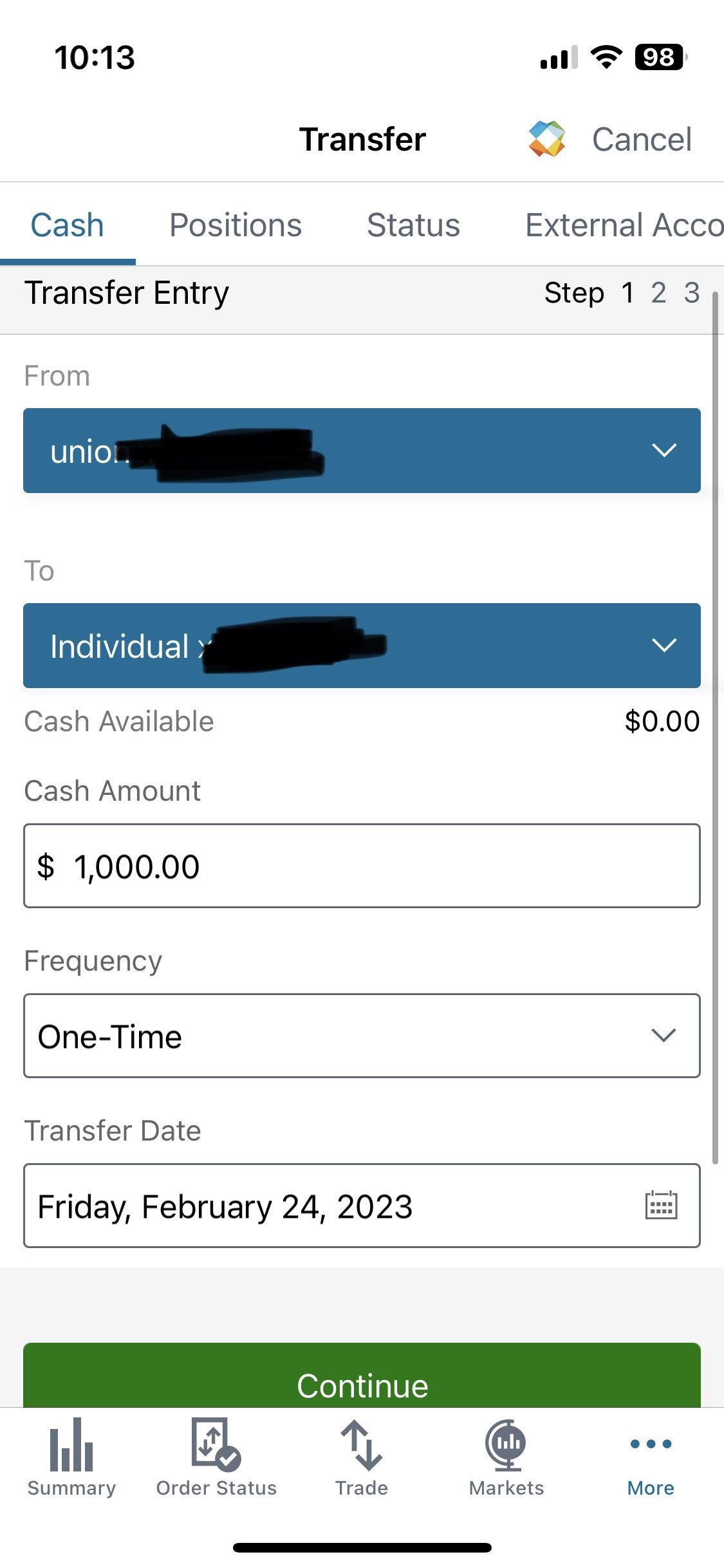
Task: Tap Cancel to exit transfer
Action: click(x=642, y=139)
